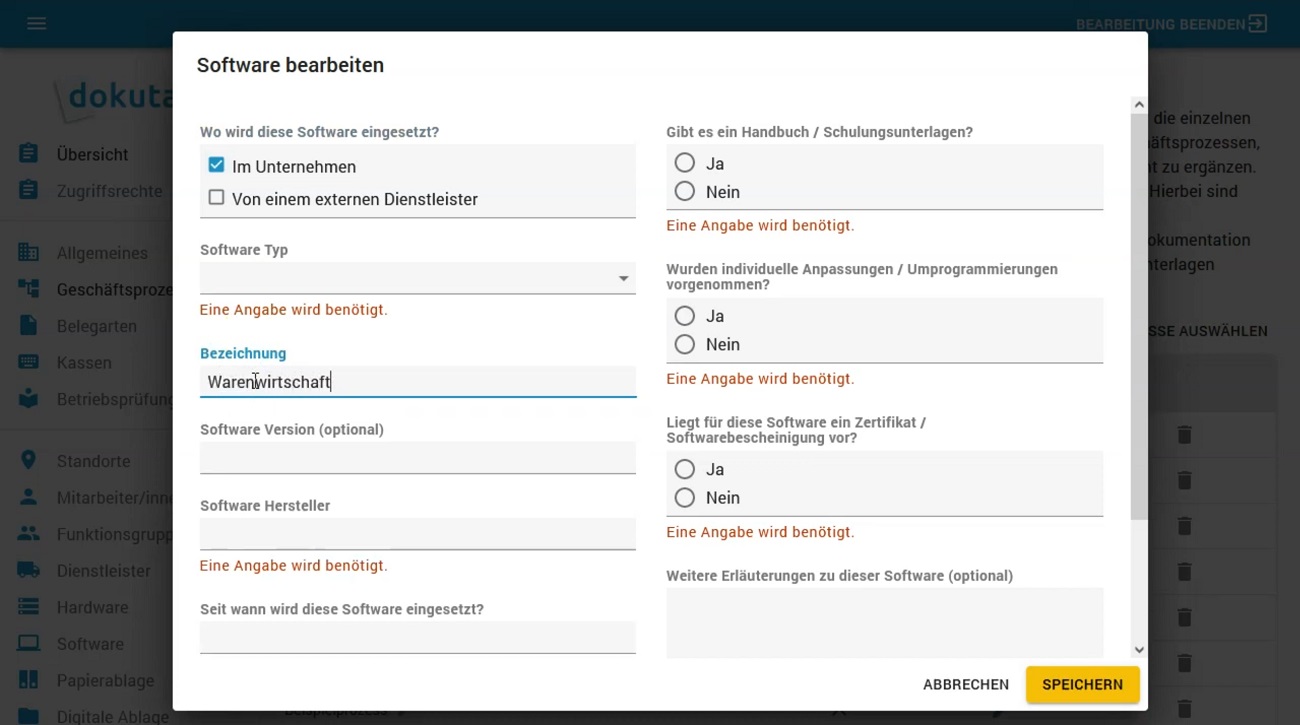
Task: Click the Betriebsprüfung sidebar icon
Action: 29,398
